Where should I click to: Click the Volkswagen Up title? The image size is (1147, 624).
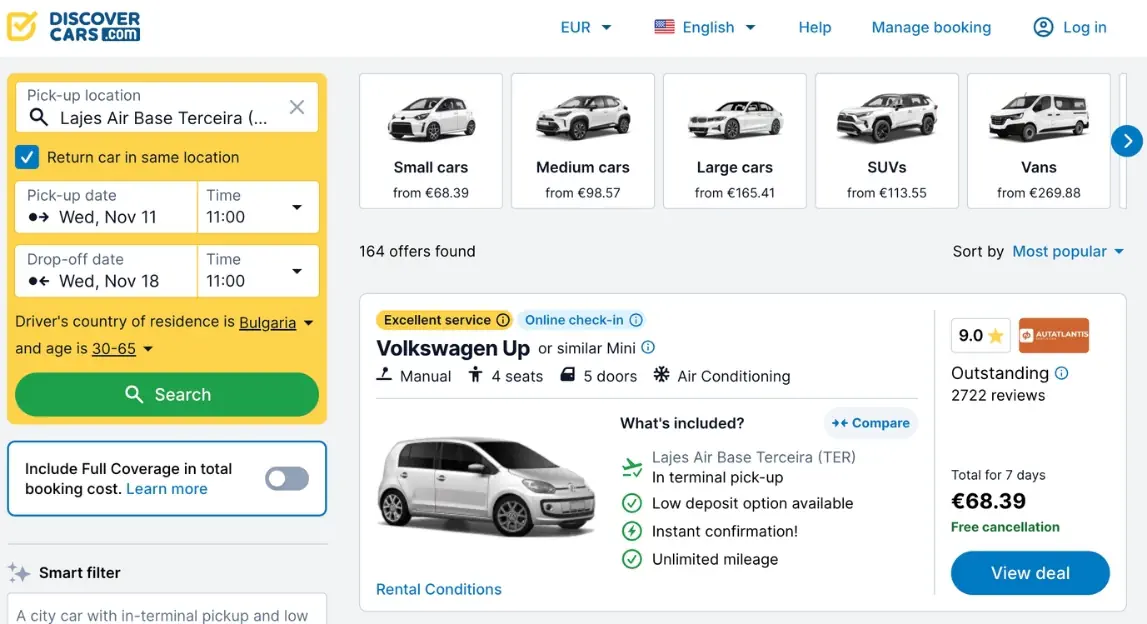[x=453, y=348]
